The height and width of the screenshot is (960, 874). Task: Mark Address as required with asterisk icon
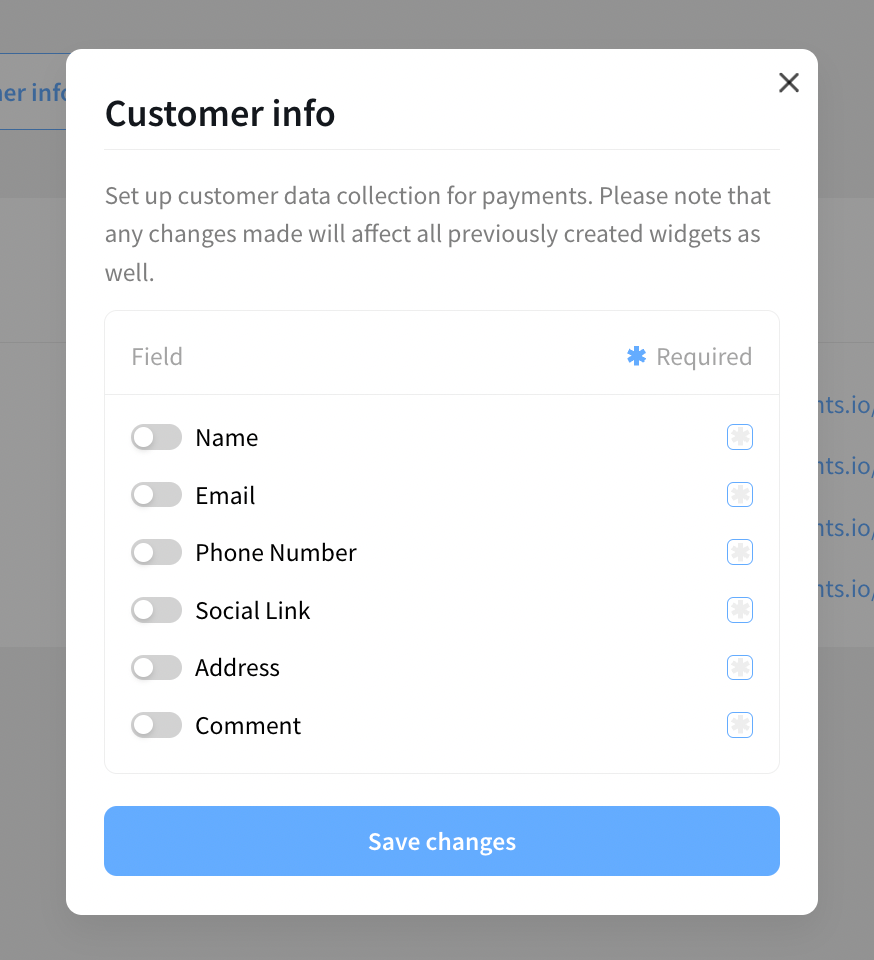(739, 668)
